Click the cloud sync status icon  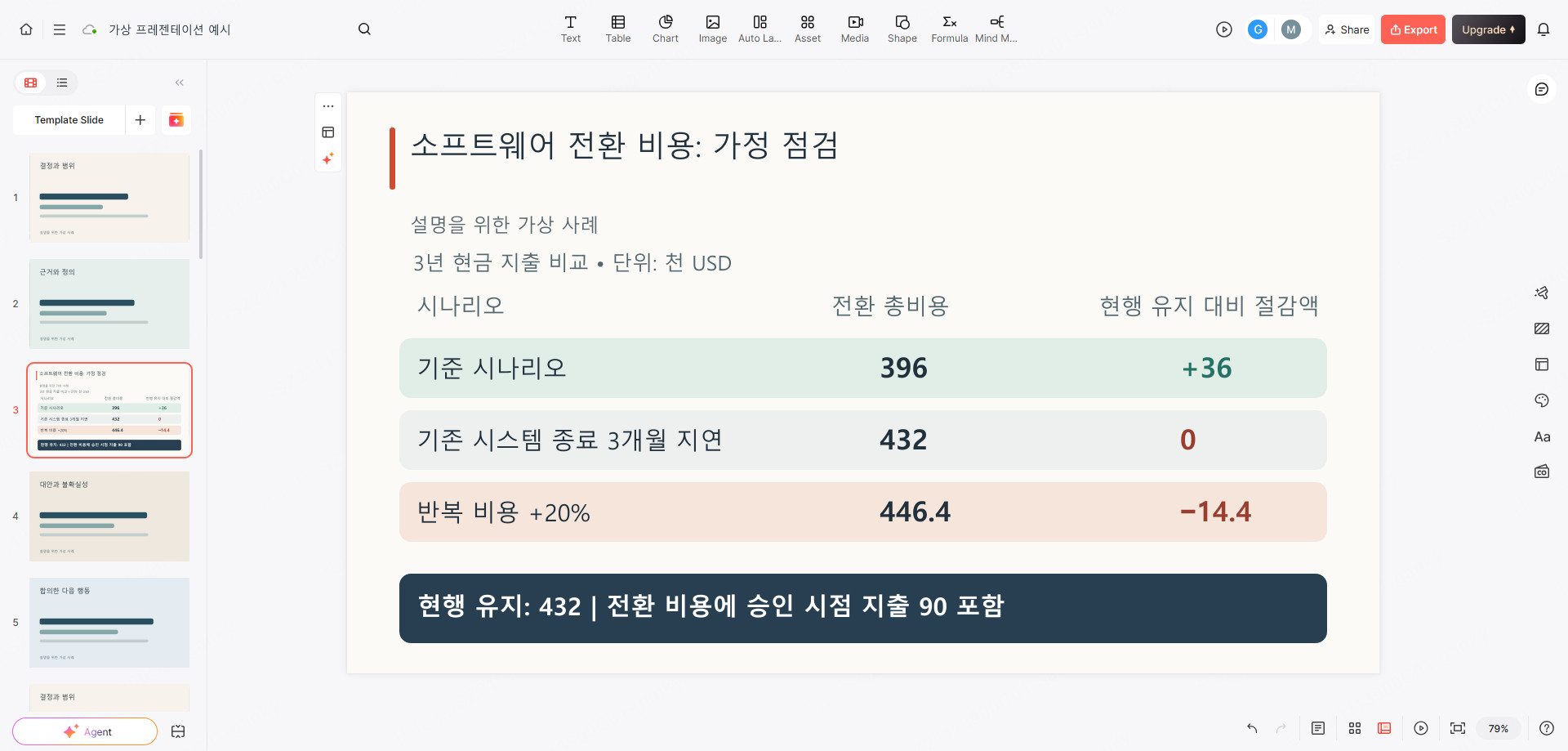tap(90, 29)
